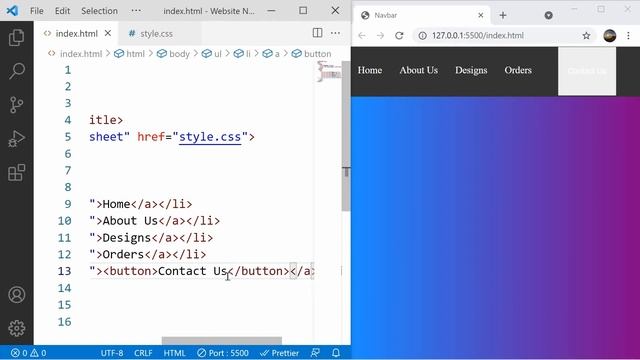
Task: Click the style.css href link in code
Action: tap(210, 137)
